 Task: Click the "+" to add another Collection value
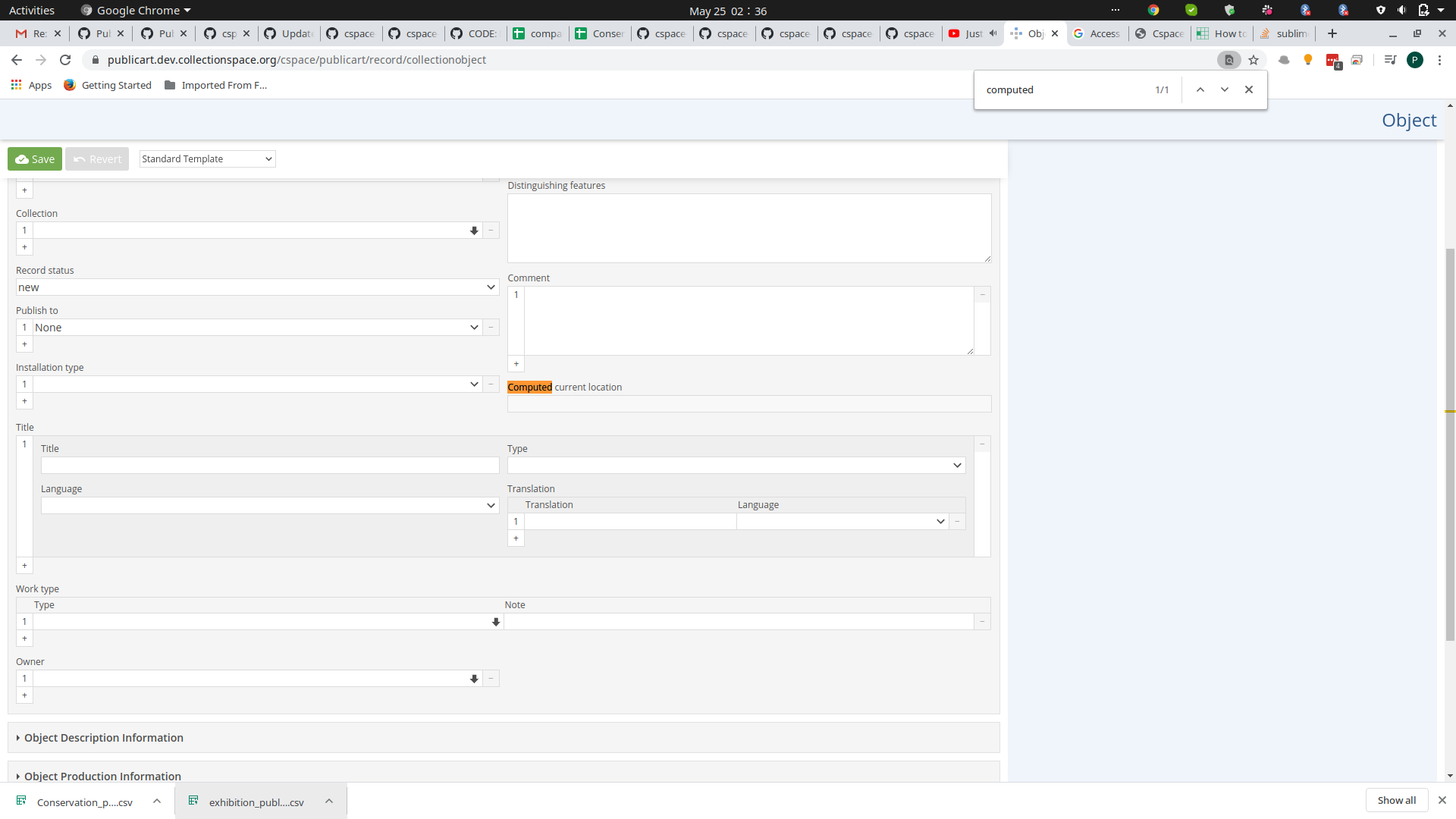[x=24, y=247]
